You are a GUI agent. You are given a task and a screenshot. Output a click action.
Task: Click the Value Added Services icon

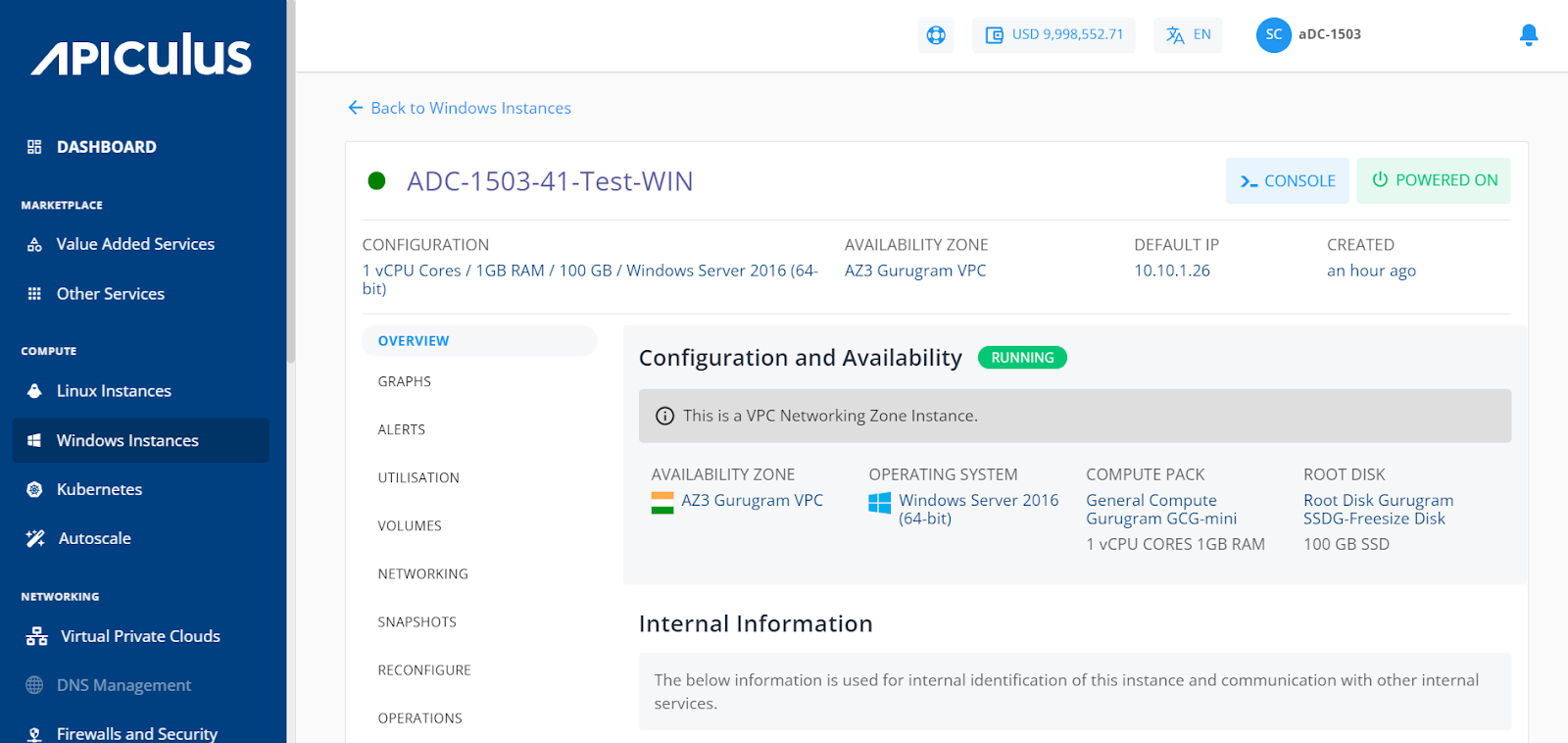coord(34,245)
